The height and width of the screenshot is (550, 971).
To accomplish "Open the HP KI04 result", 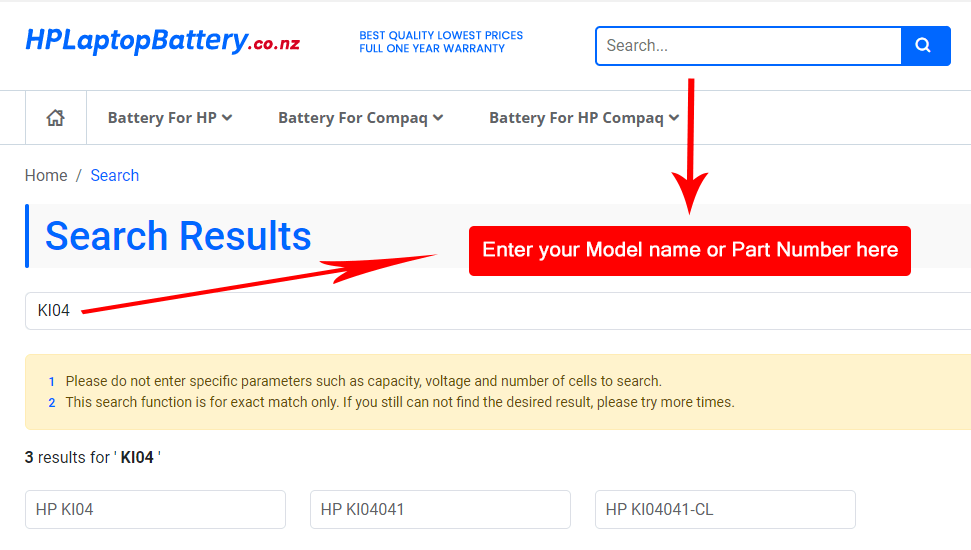I will (x=155, y=510).
